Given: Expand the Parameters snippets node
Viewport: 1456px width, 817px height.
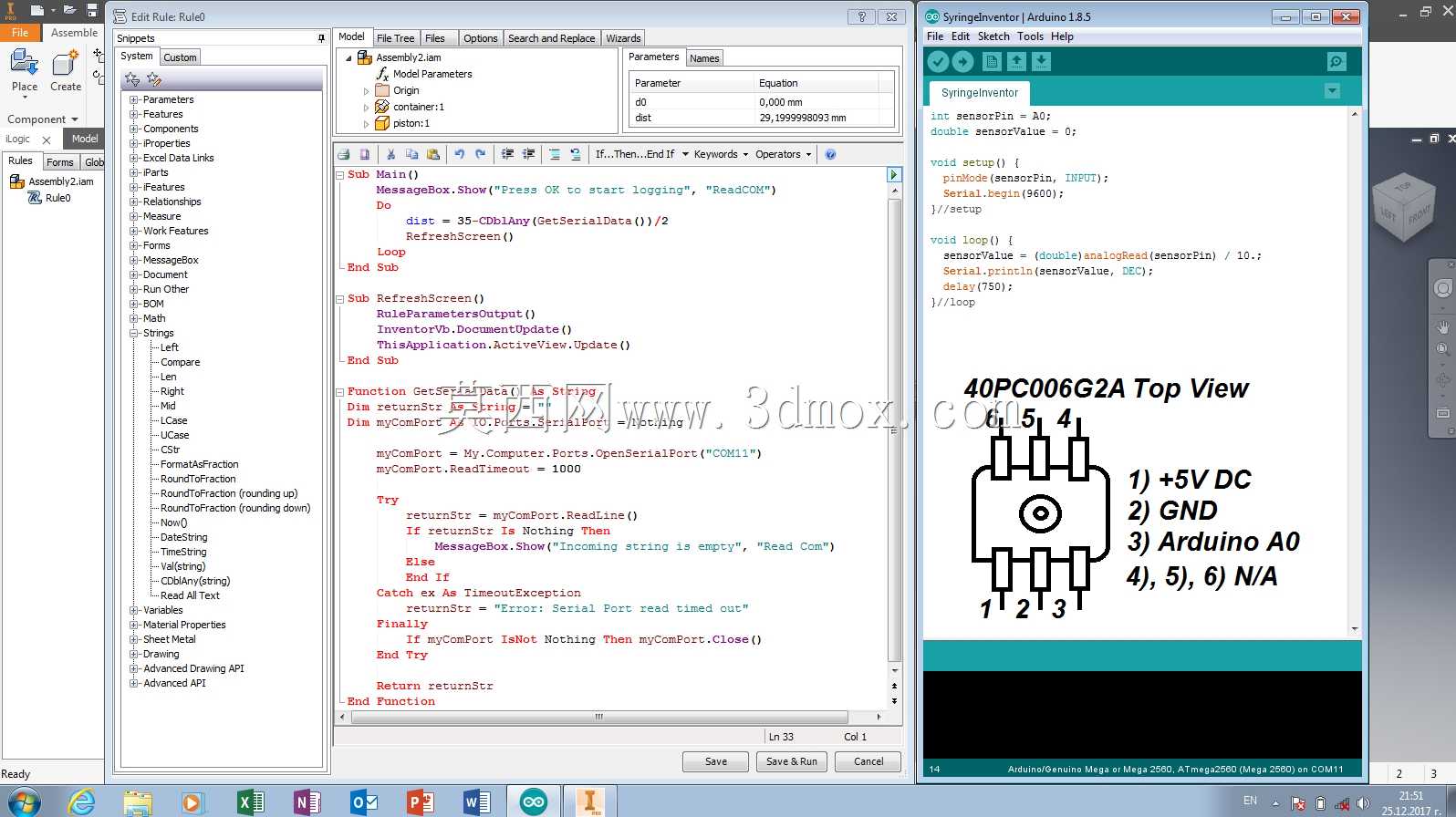Looking at the screenshot, I should (134, 99).
